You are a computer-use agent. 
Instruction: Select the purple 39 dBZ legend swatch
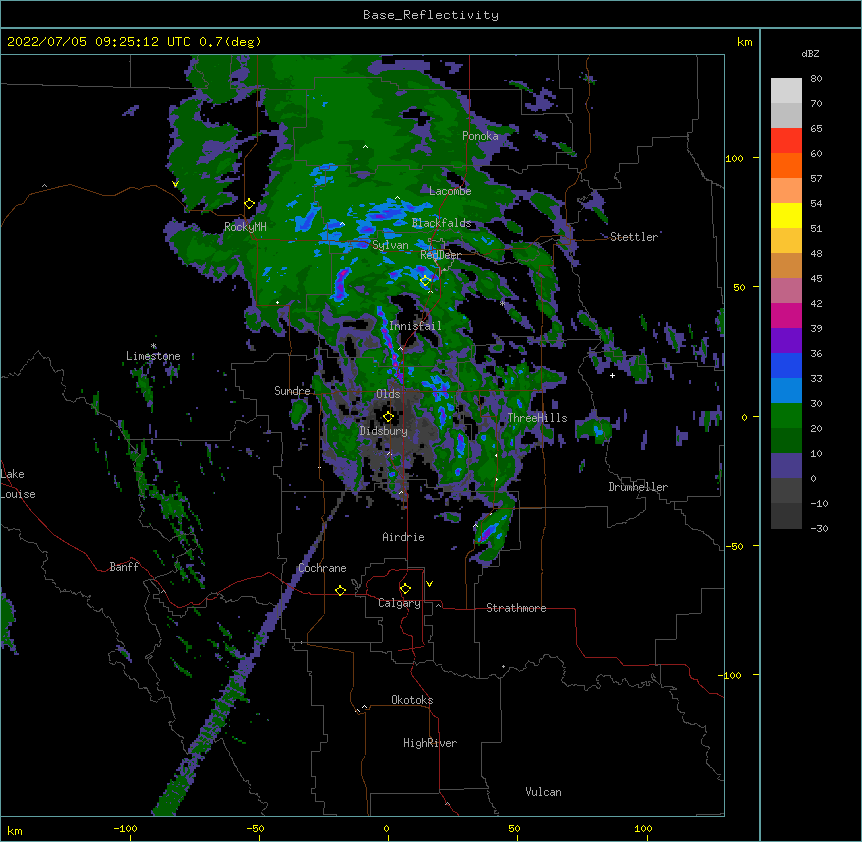tap(786, 340)
